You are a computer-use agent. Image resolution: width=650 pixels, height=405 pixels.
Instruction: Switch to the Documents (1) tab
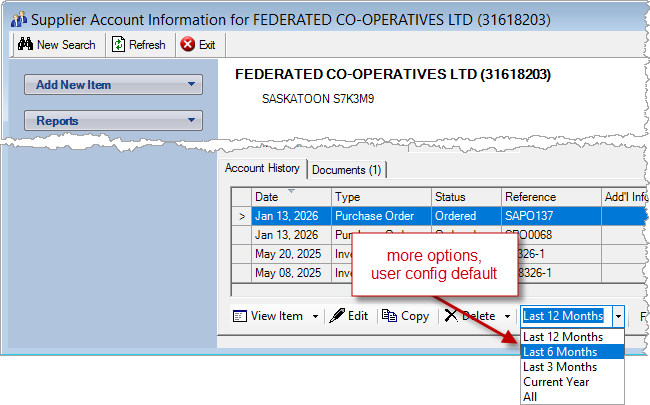347,170
